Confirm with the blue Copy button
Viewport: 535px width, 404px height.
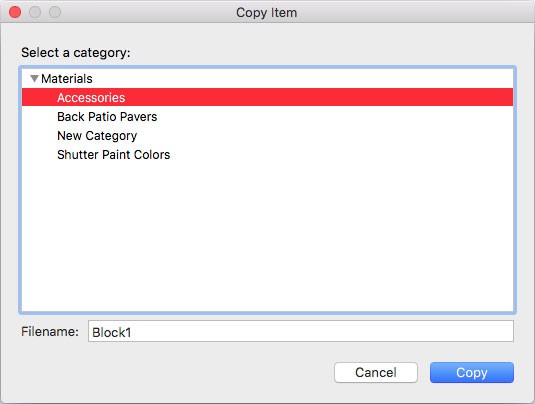click(x=472, y=372)
